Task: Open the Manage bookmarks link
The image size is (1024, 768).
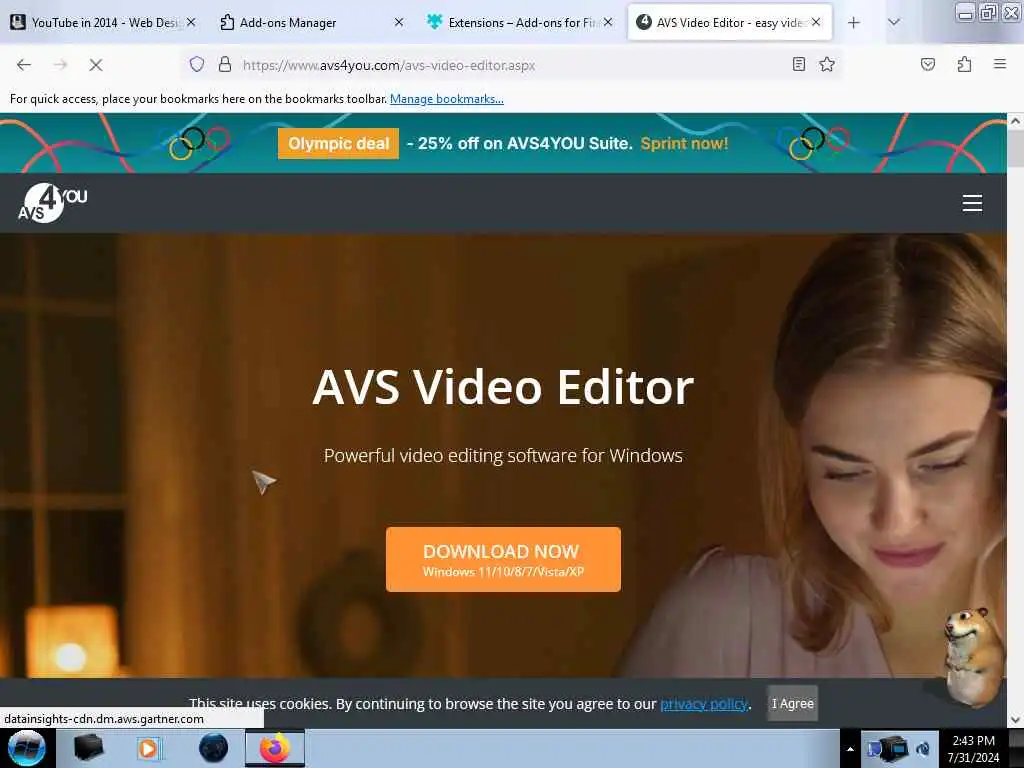Action: [447, 99]
